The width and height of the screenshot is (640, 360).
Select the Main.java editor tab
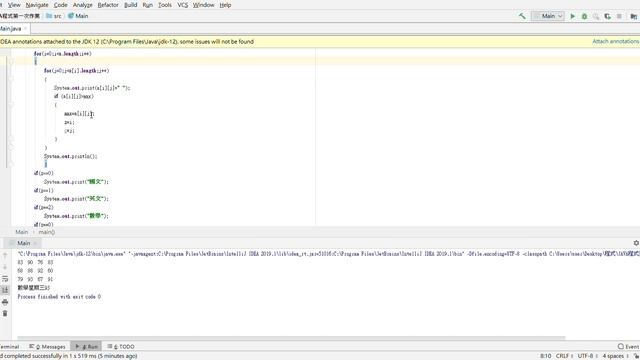tap(11, 29)
